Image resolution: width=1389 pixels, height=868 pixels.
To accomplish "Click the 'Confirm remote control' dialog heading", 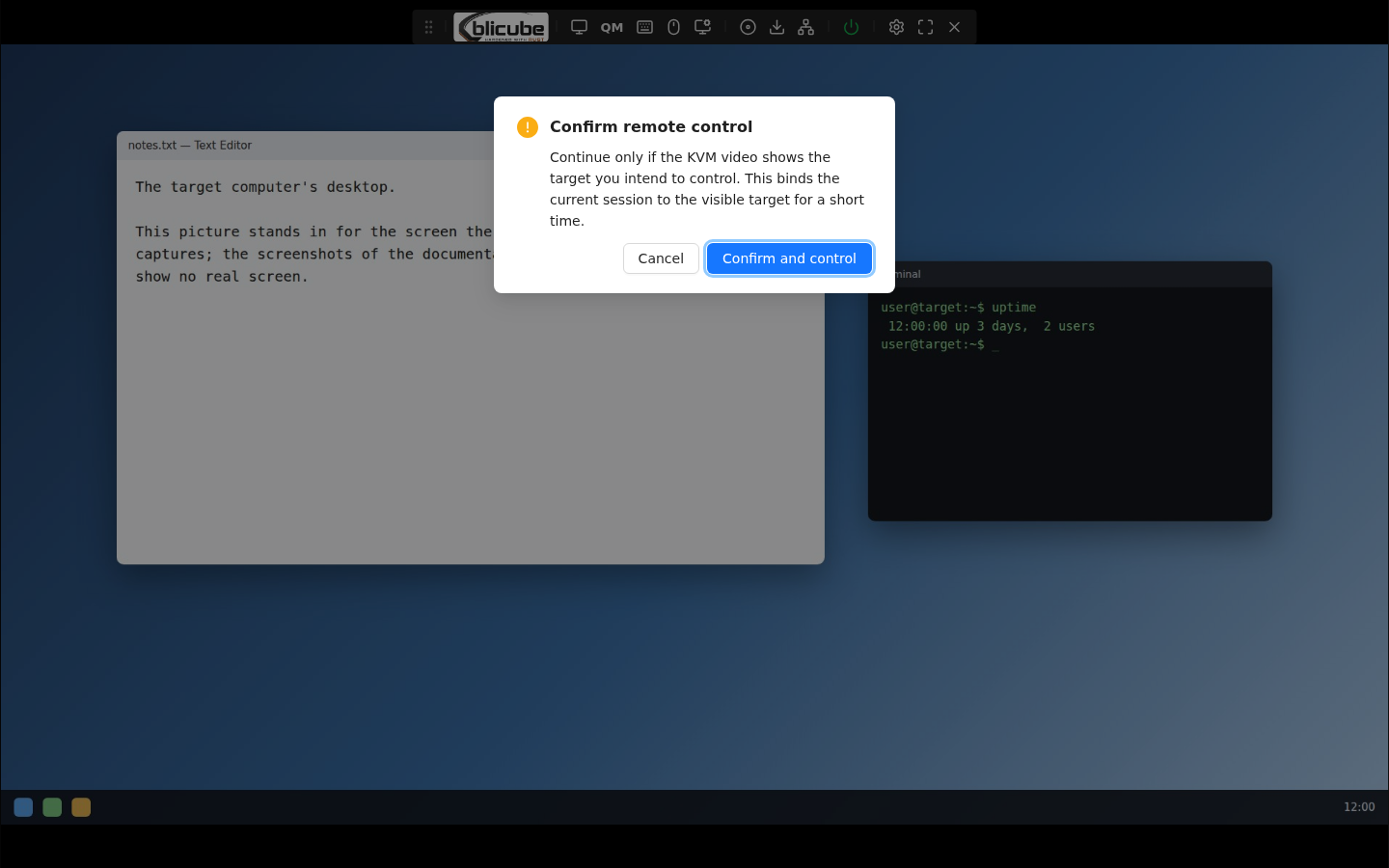I will [x=651, y=127].
